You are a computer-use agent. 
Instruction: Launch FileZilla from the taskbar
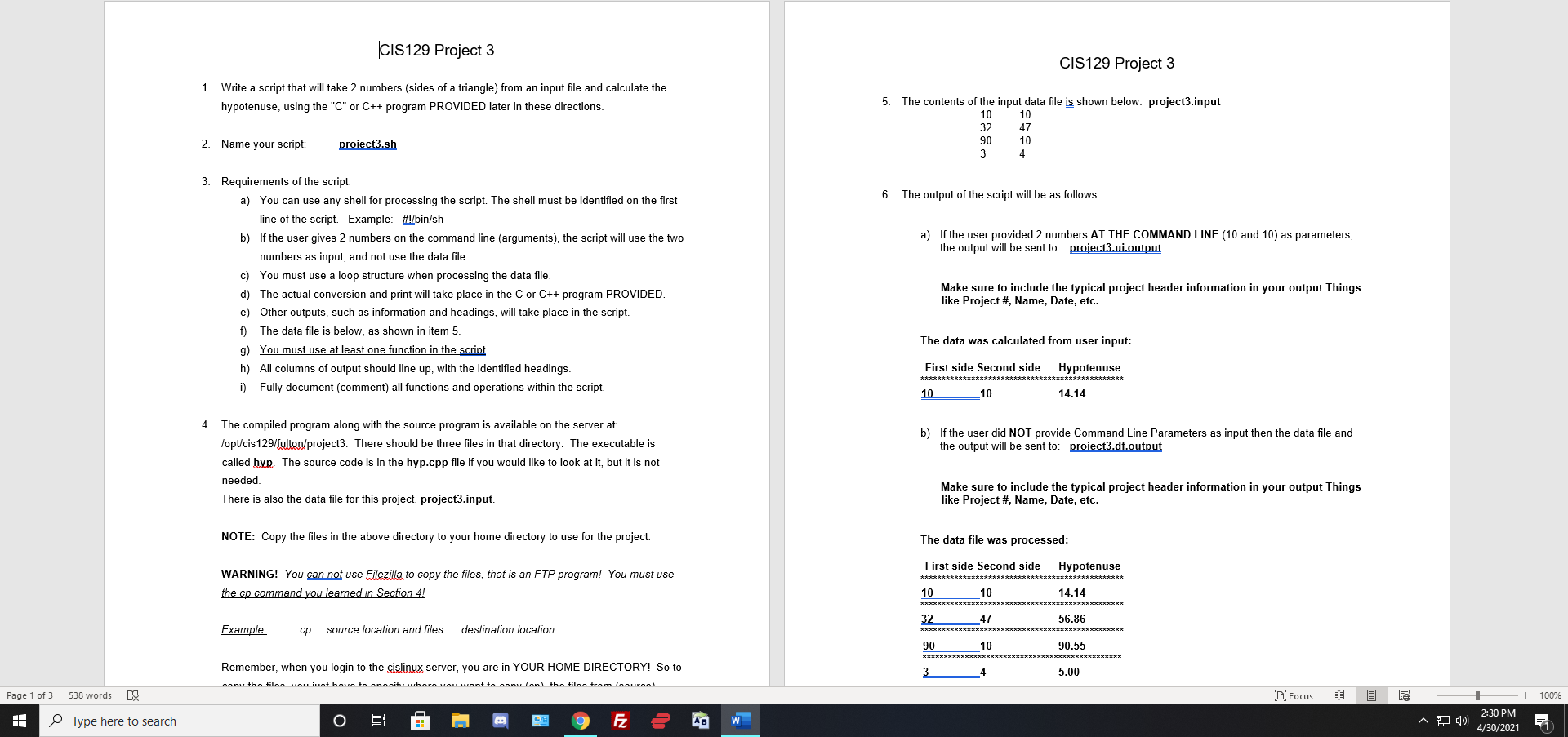621,721
